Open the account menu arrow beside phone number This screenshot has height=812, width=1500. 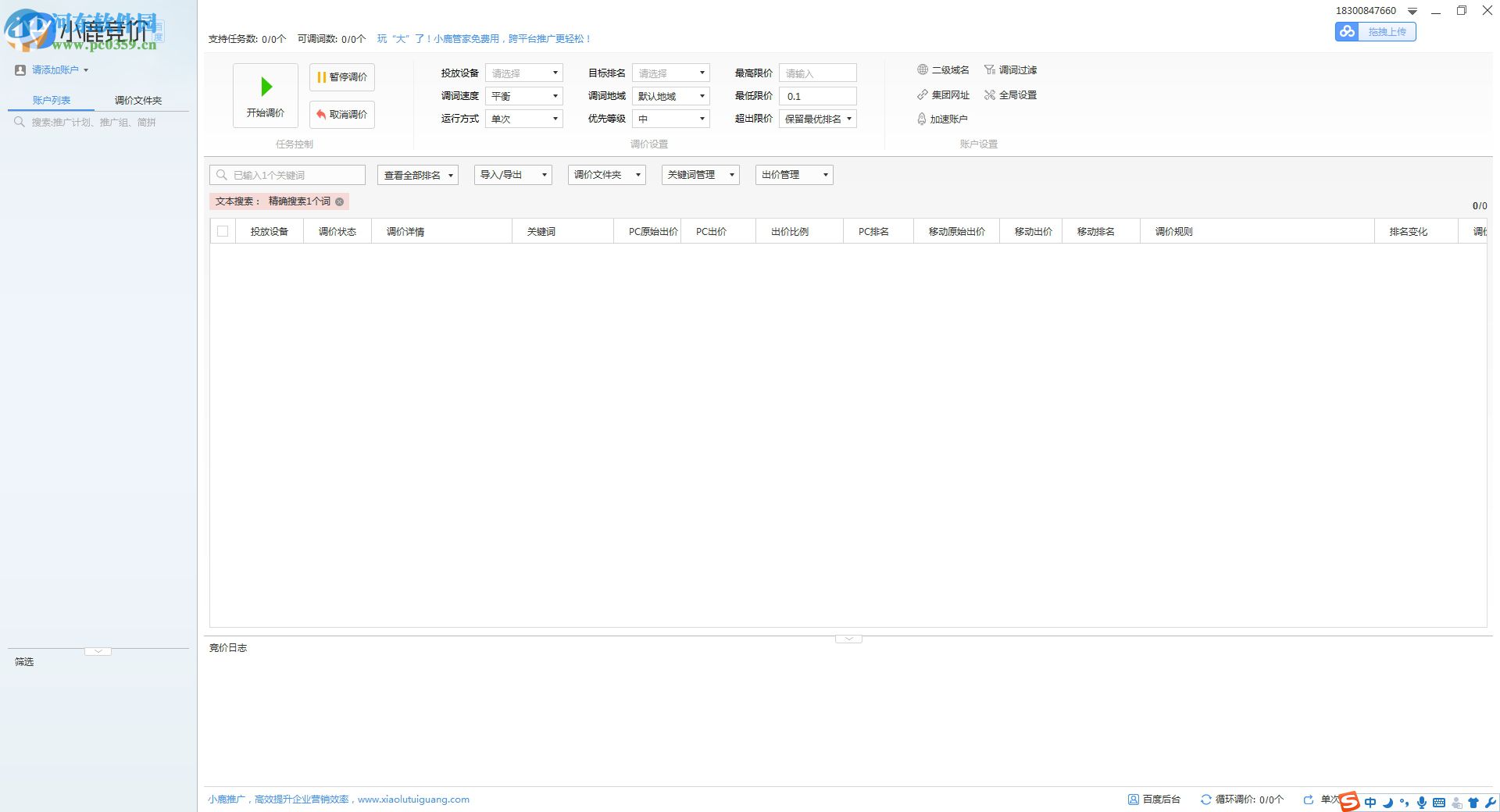(x=1412, y=11)
